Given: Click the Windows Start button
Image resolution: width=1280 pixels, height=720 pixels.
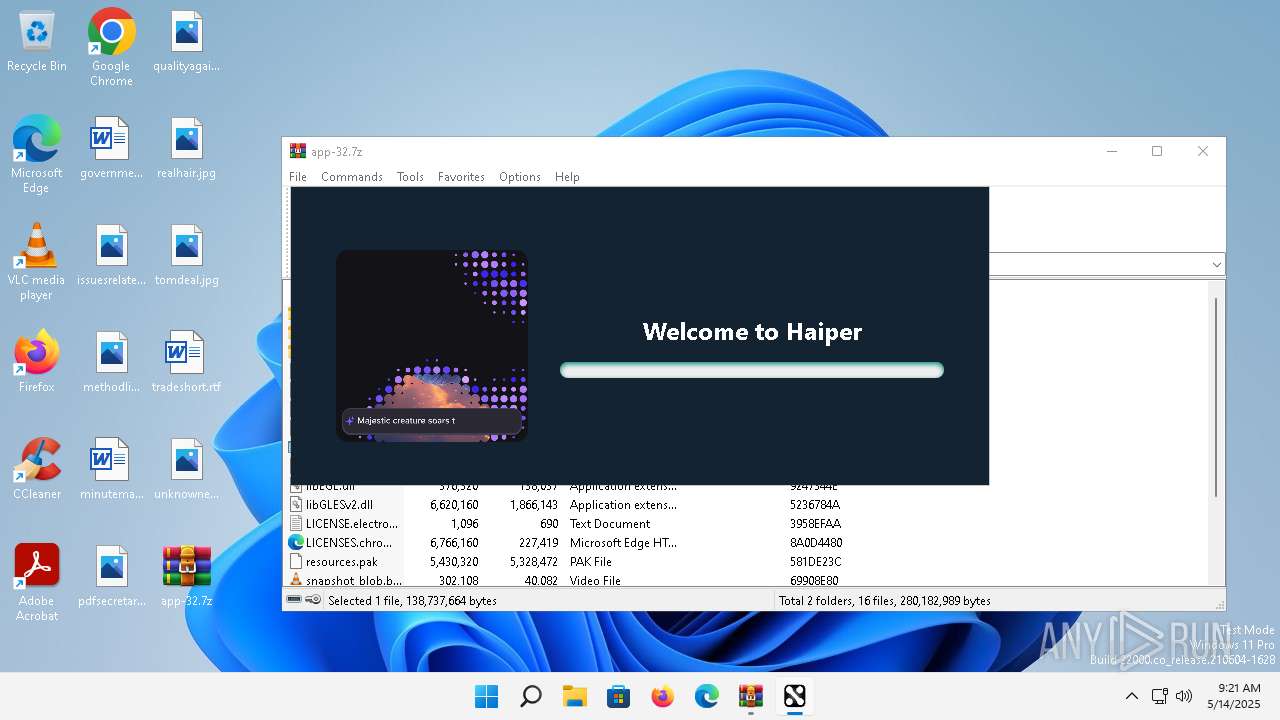Looking at the screenshot, I should tap(487, 696).
